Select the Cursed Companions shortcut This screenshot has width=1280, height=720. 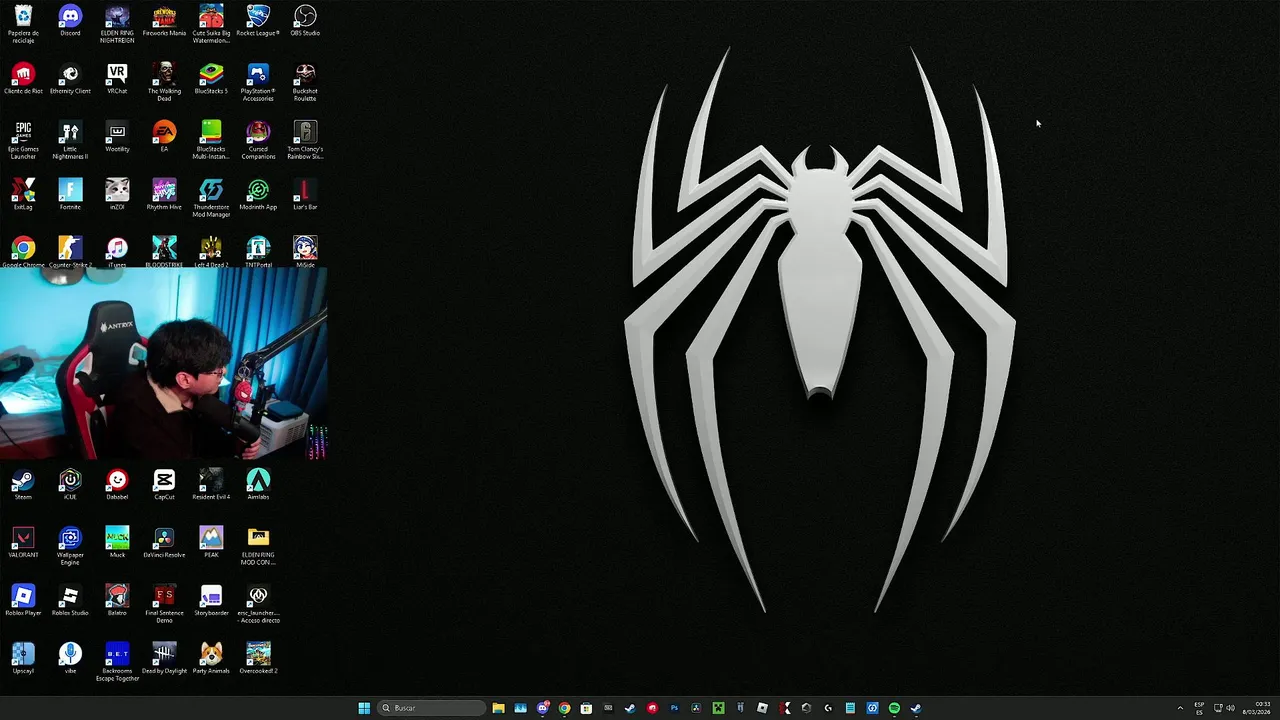258,140
